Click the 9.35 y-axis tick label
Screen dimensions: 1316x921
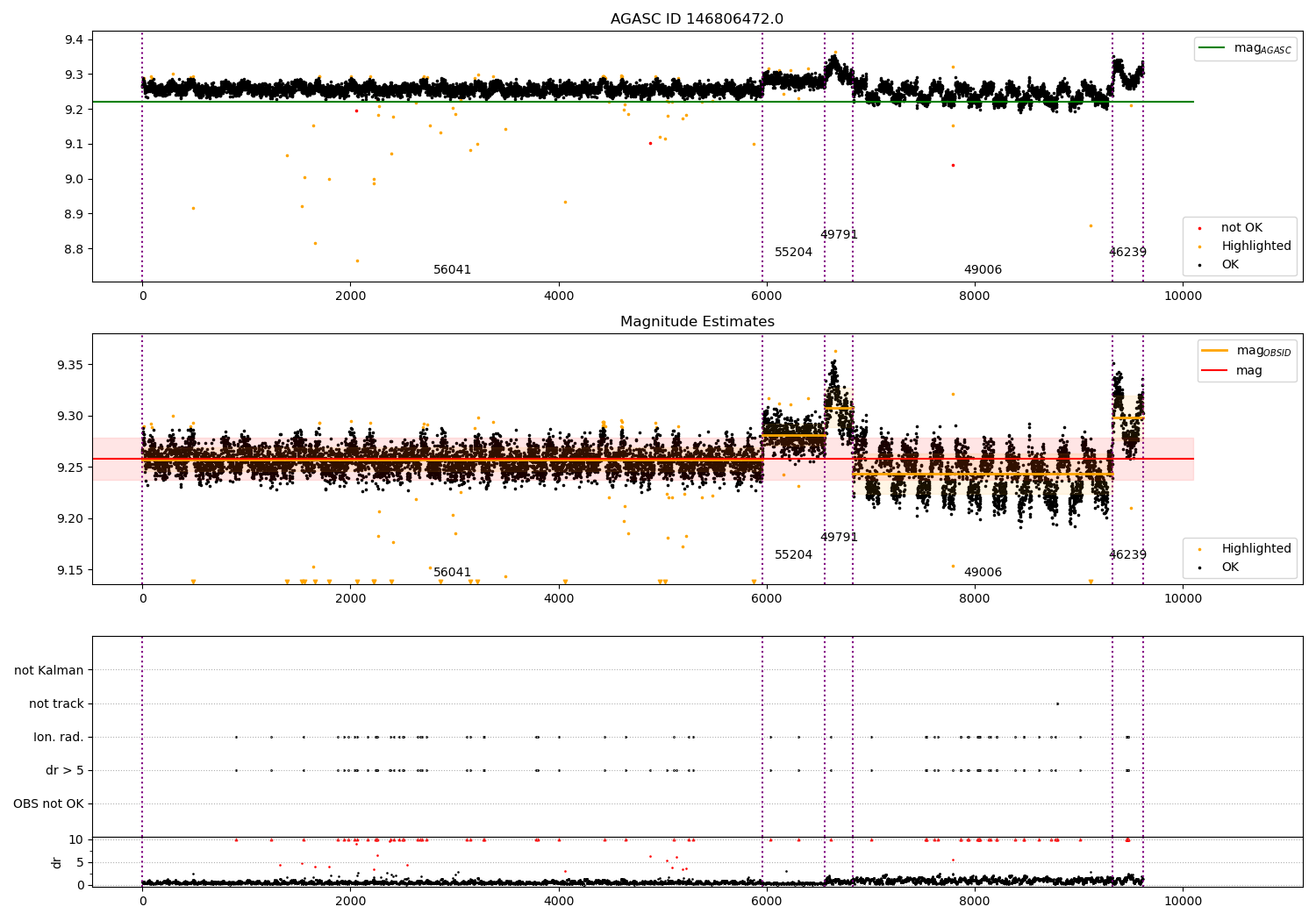click(70, 365)
